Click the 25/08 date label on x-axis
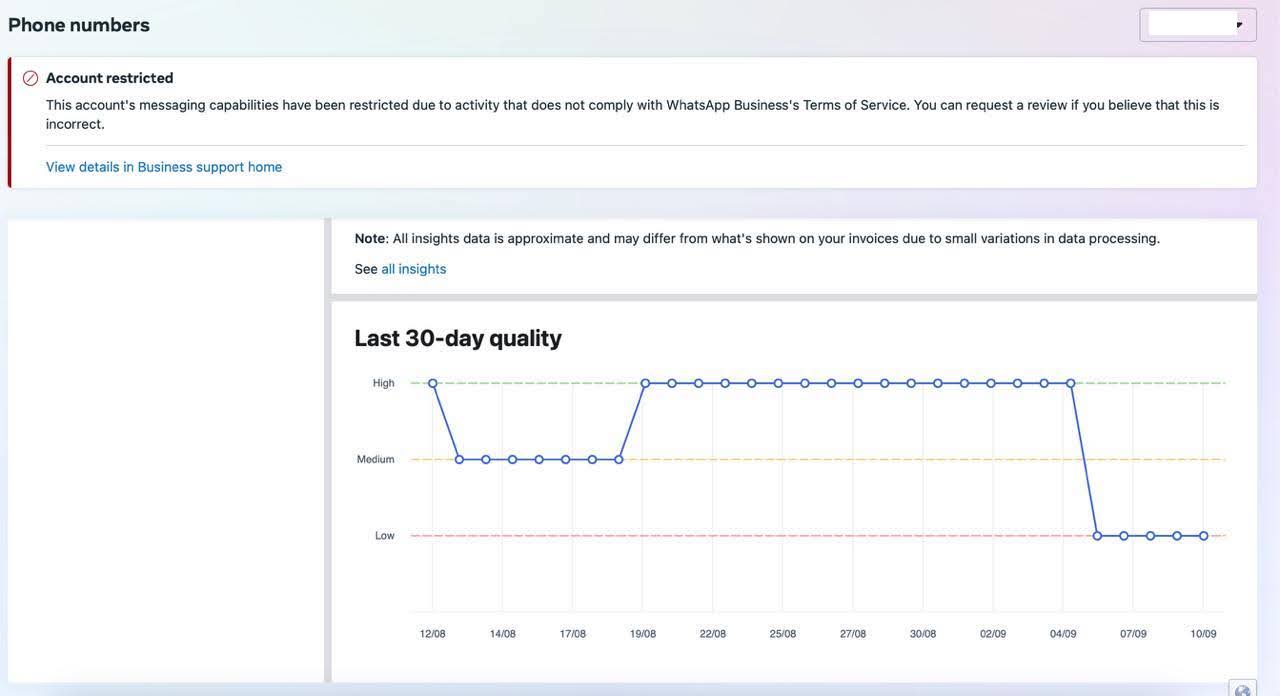This screenshot has height=696, width=1280. [x=783, y=634]
